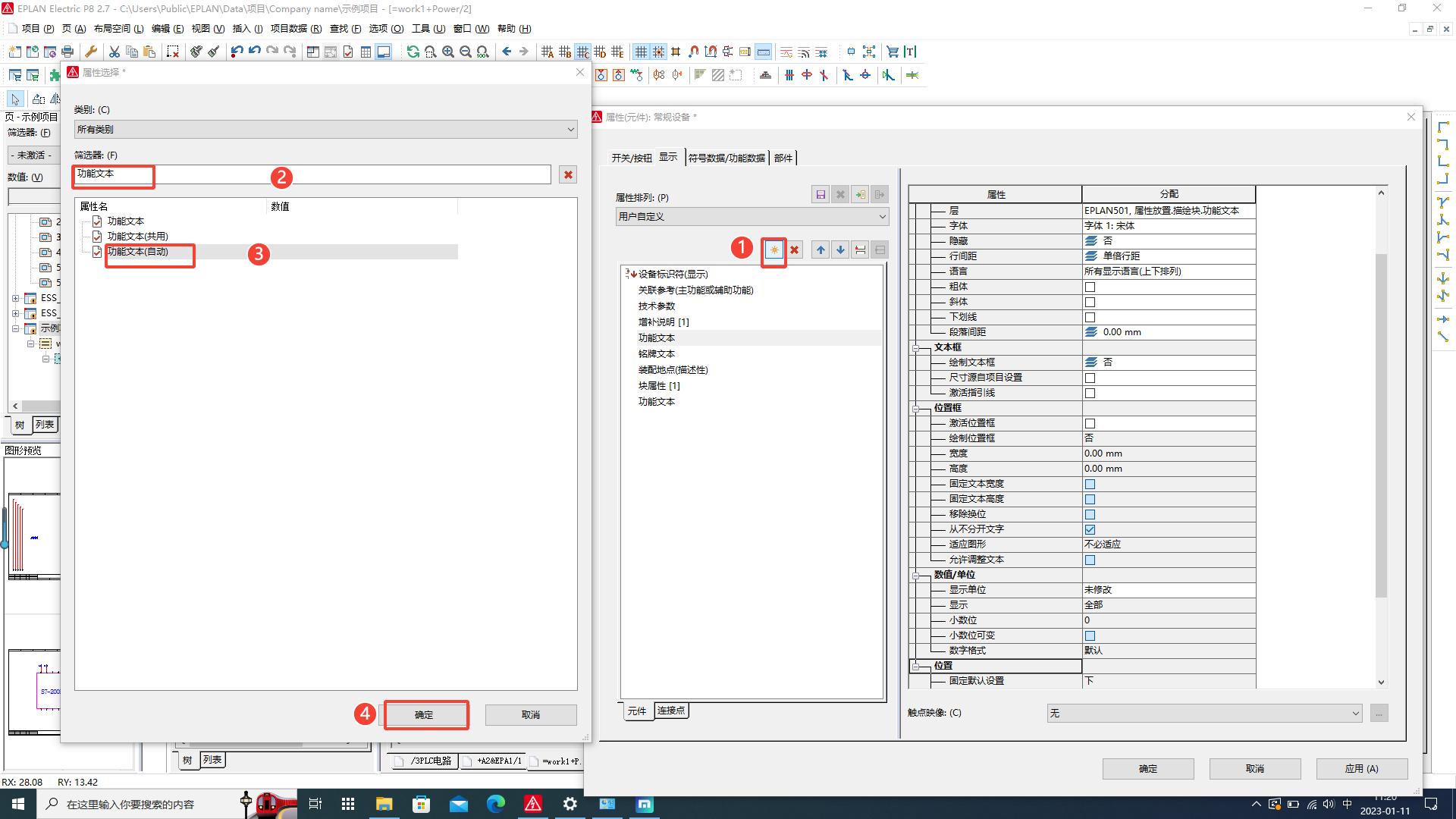The image size is (1456, 819).
Task: Click 确定 in the property selection dialog
Action: pos(424,715)
